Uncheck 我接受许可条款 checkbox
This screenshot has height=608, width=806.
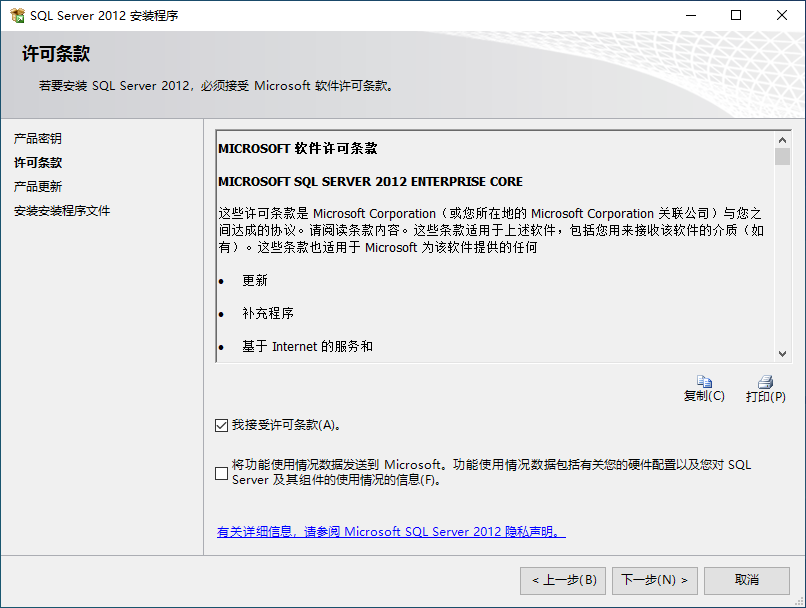pos(222,426)
